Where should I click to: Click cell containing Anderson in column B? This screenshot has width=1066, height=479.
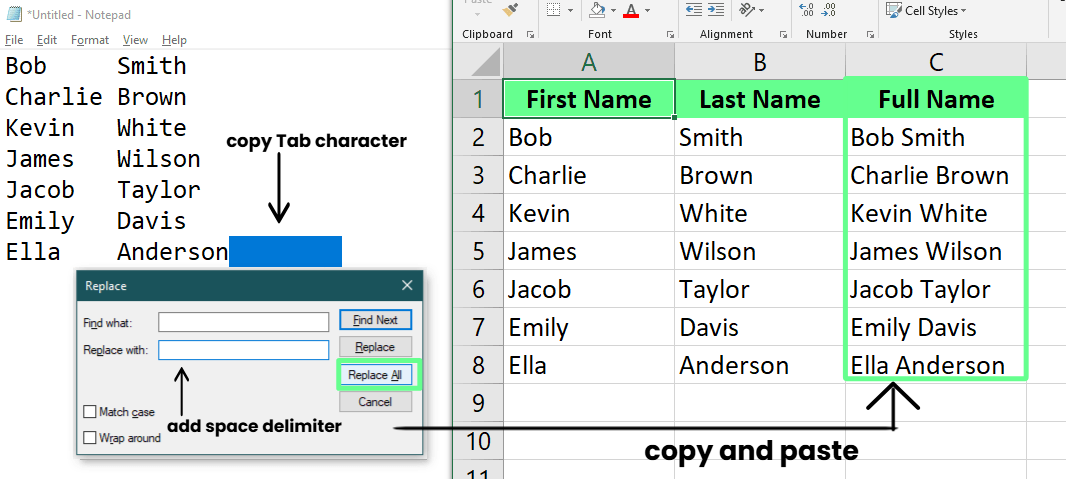point(760,366)
